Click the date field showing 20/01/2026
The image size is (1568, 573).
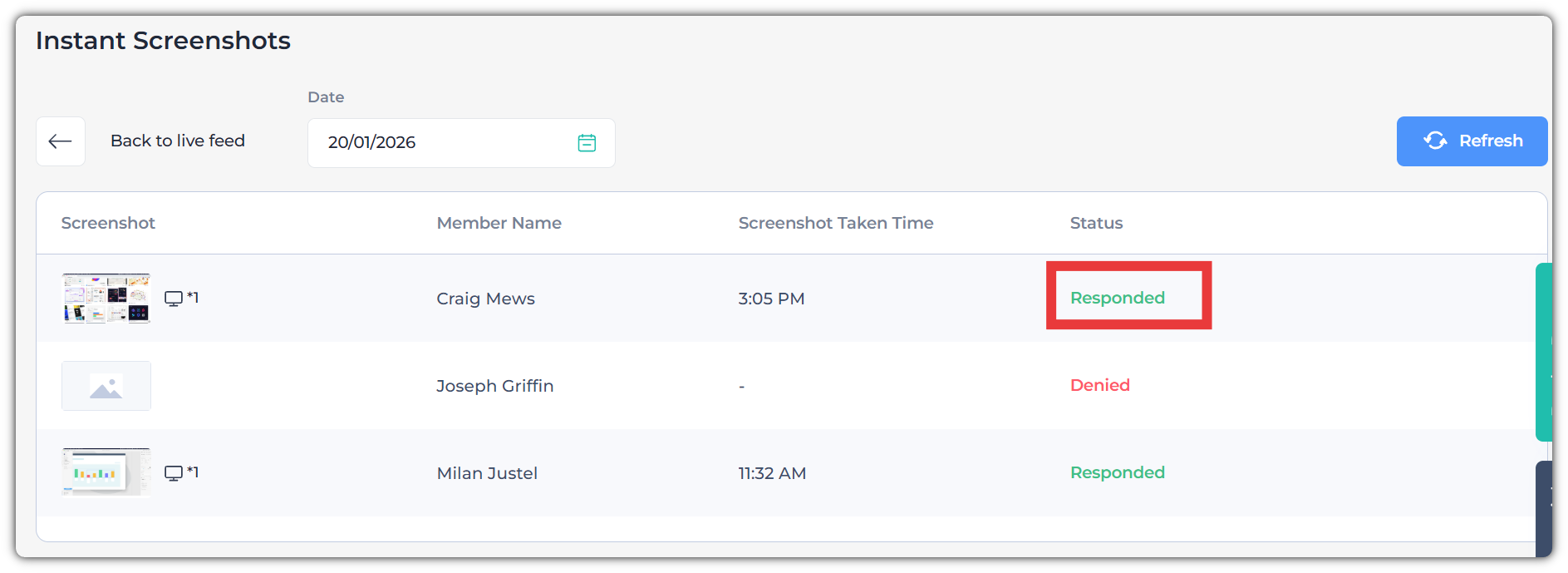pyautogui.click(x=440, y=143)
